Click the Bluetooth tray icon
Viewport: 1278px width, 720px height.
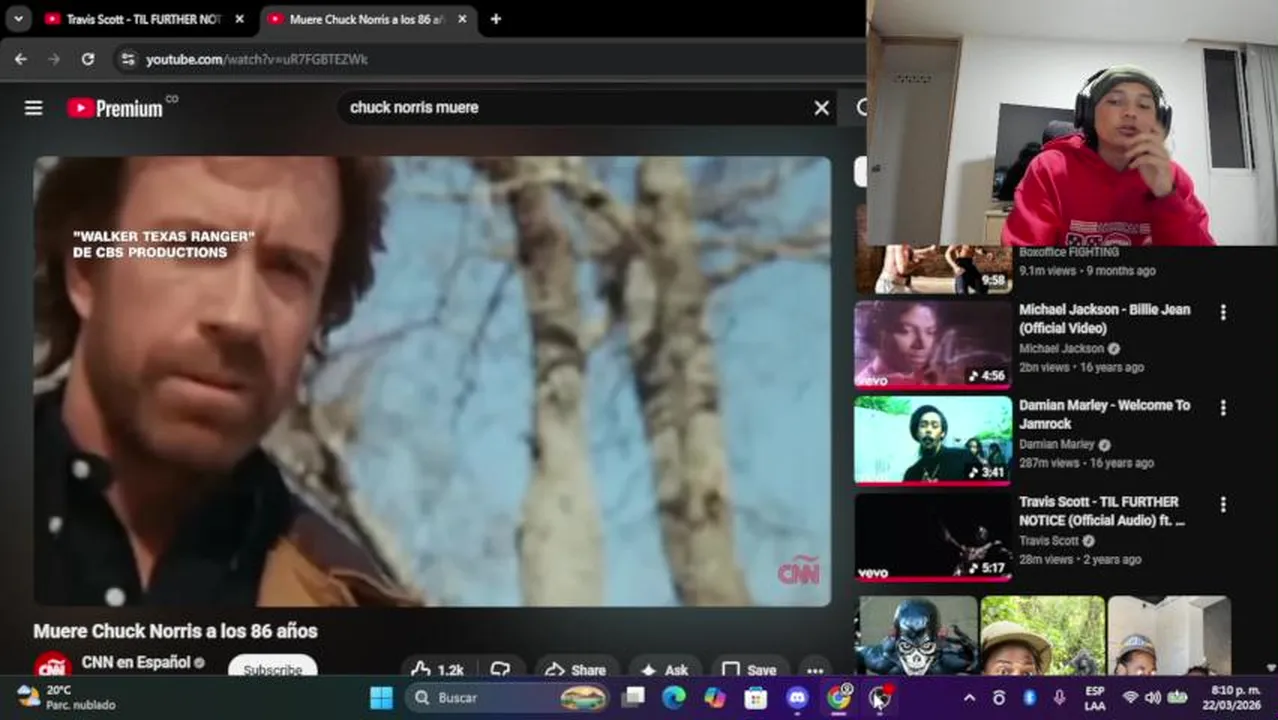pos(1029,697)
